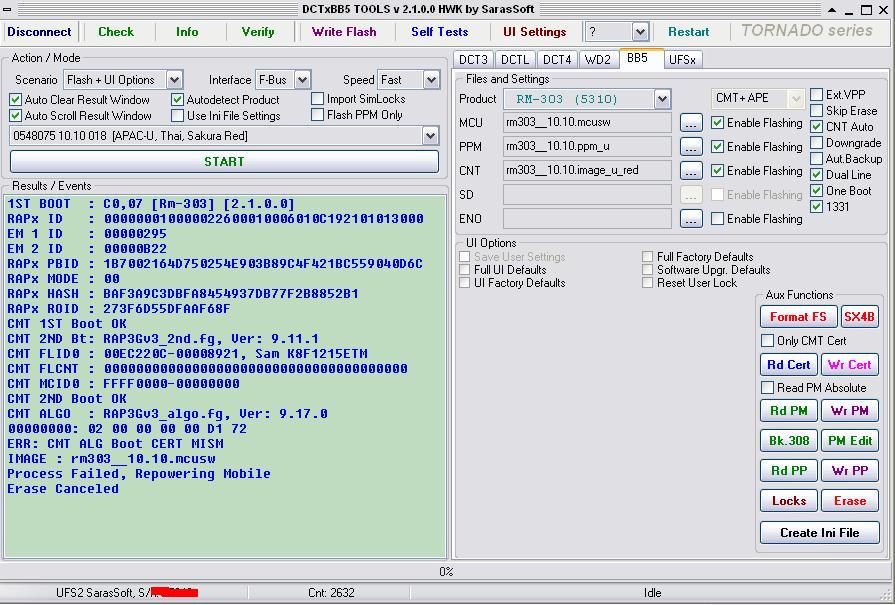The width and height of the screenshot is (895, 605).
Task: Click the Create Ini File button
Action: (820, 533)
